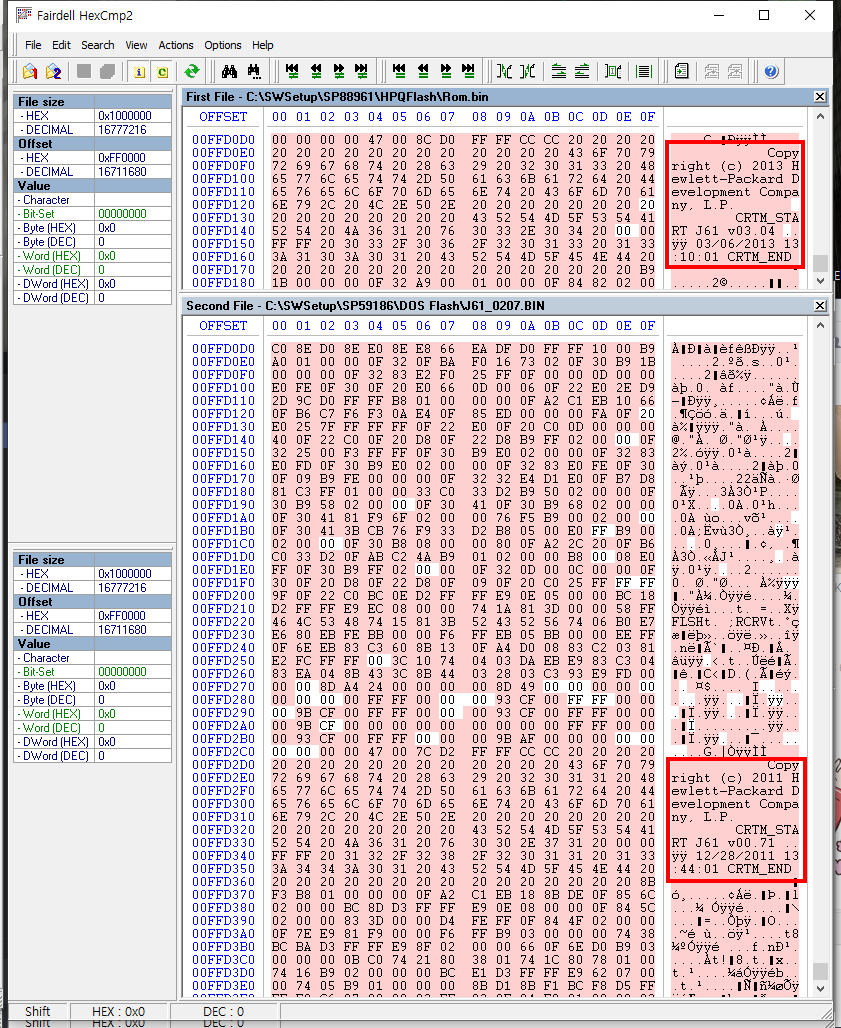Click the First File pane scrollbar thumb

tap(819, 263)
